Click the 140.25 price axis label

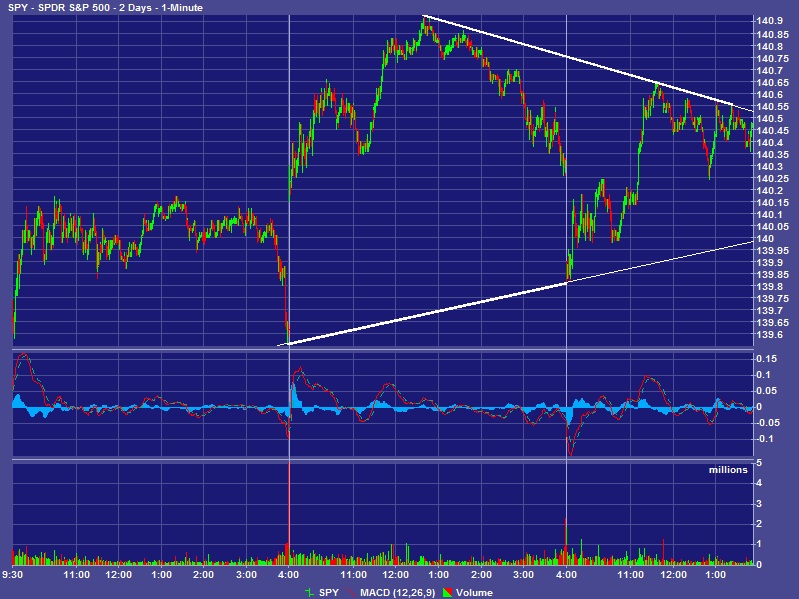(773, 179)
